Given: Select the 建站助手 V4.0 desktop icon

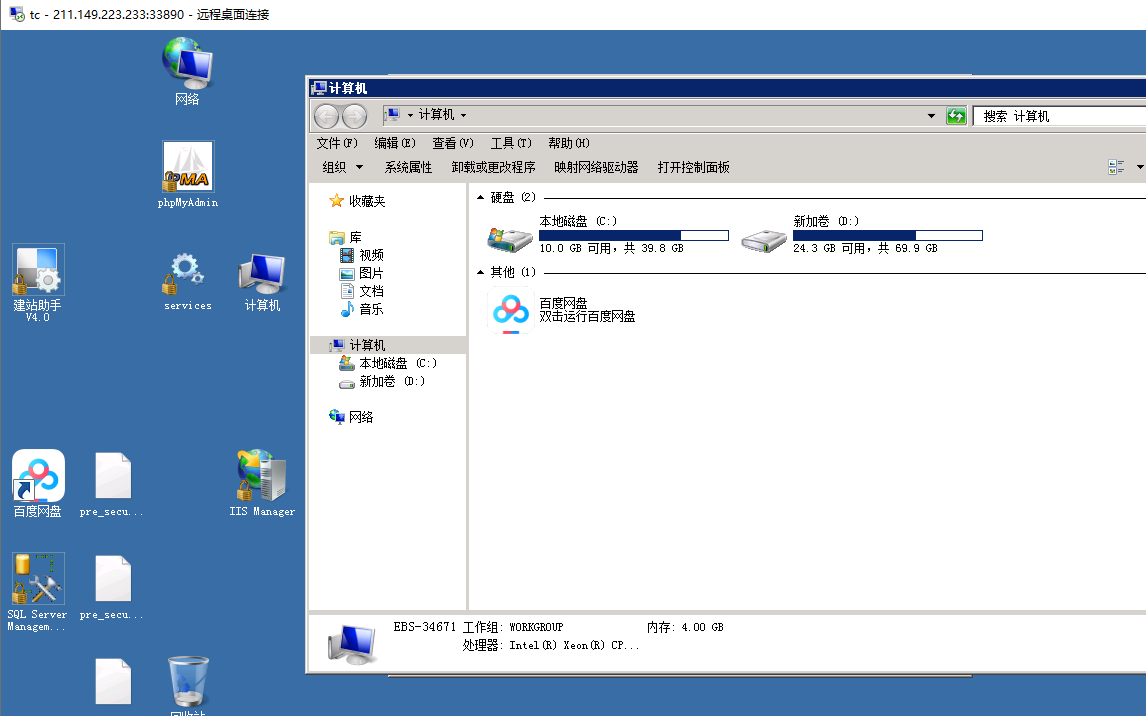Looking at the screenshot, I should [x=38, y=282].
